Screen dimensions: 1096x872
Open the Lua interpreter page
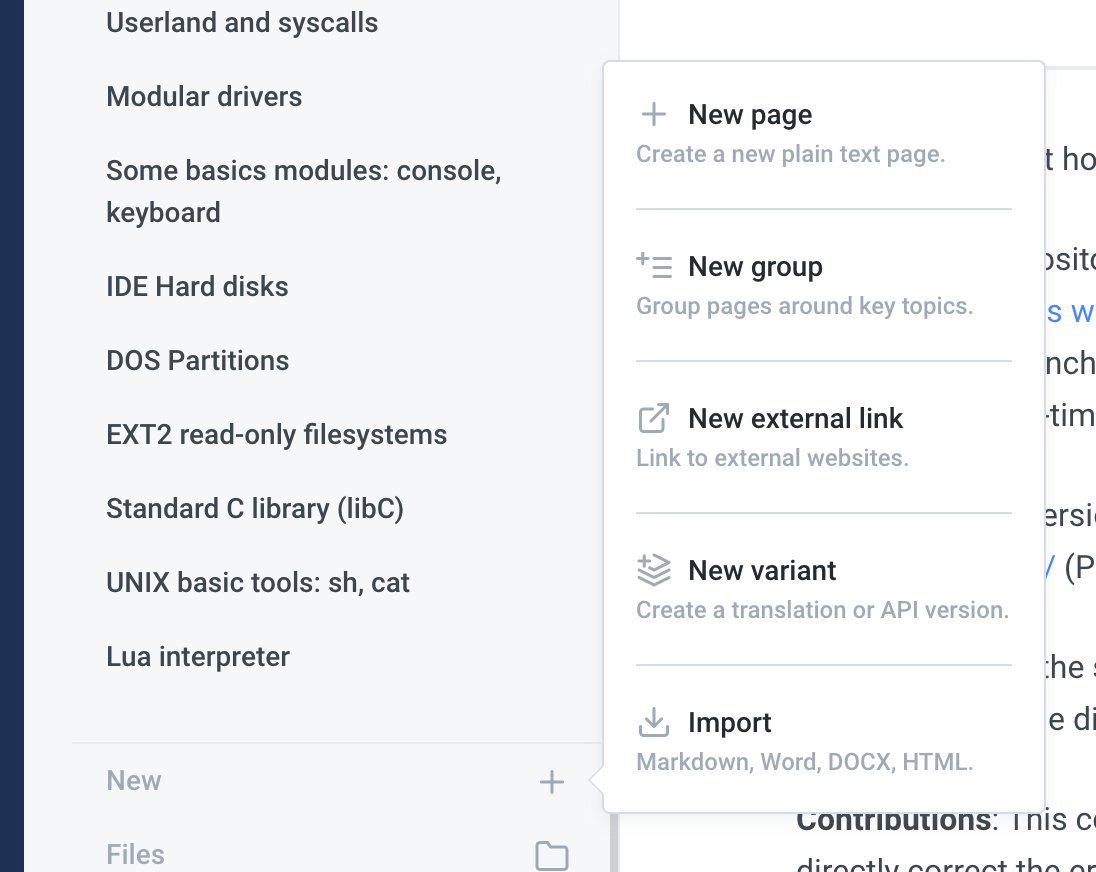coord(198,657)
